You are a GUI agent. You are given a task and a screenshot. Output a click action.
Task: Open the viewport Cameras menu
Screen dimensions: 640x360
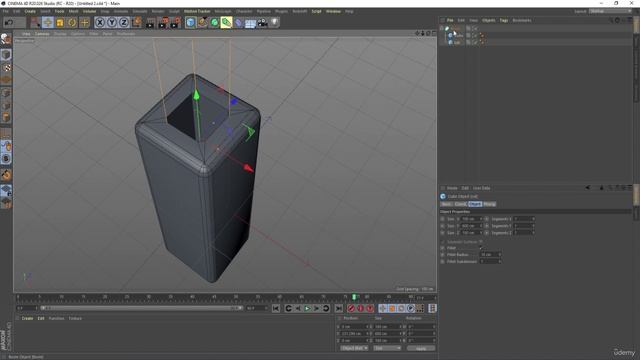(42, 34)
